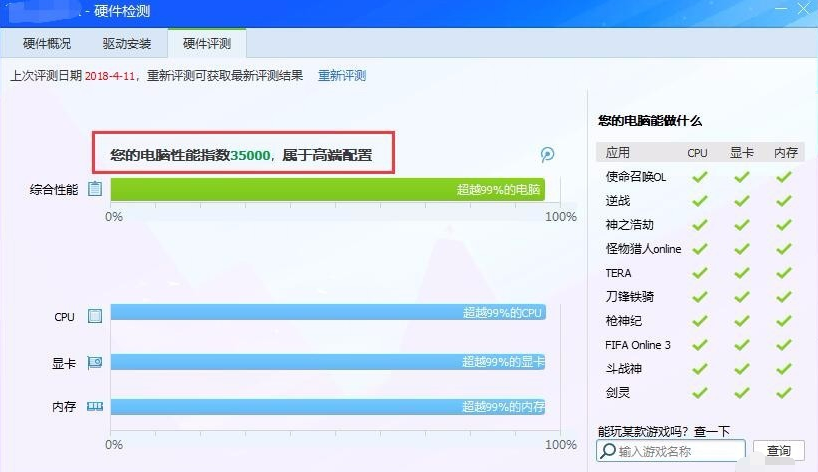Click the 内存 checkmark for 剑灵

pyautogui.click(x=784, y=393)
